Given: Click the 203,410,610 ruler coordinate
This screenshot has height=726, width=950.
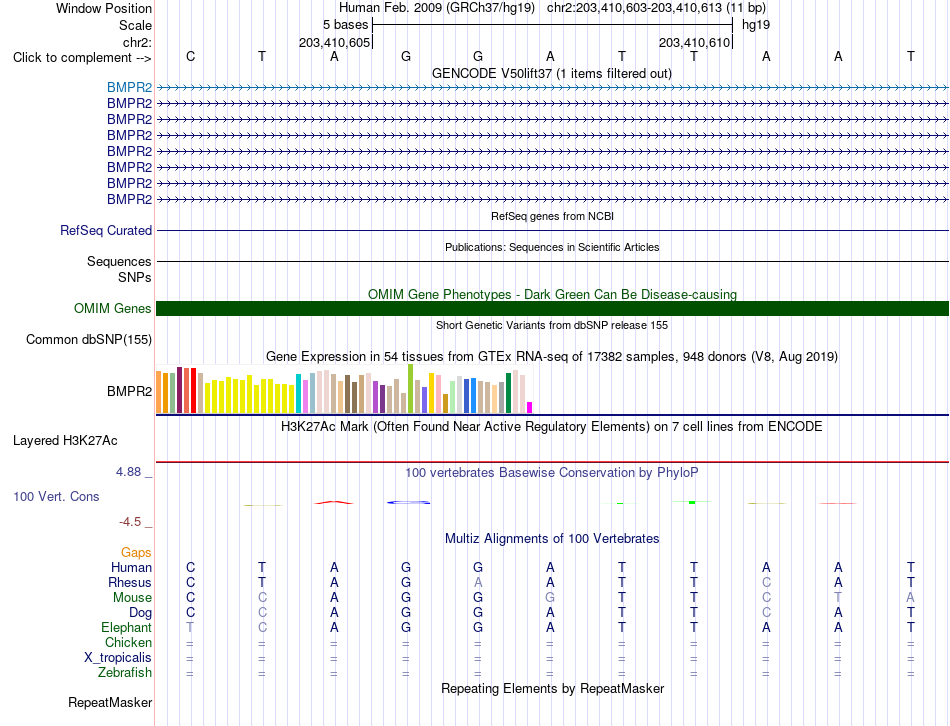Looking at the screenshot, I should coord(694,42).
